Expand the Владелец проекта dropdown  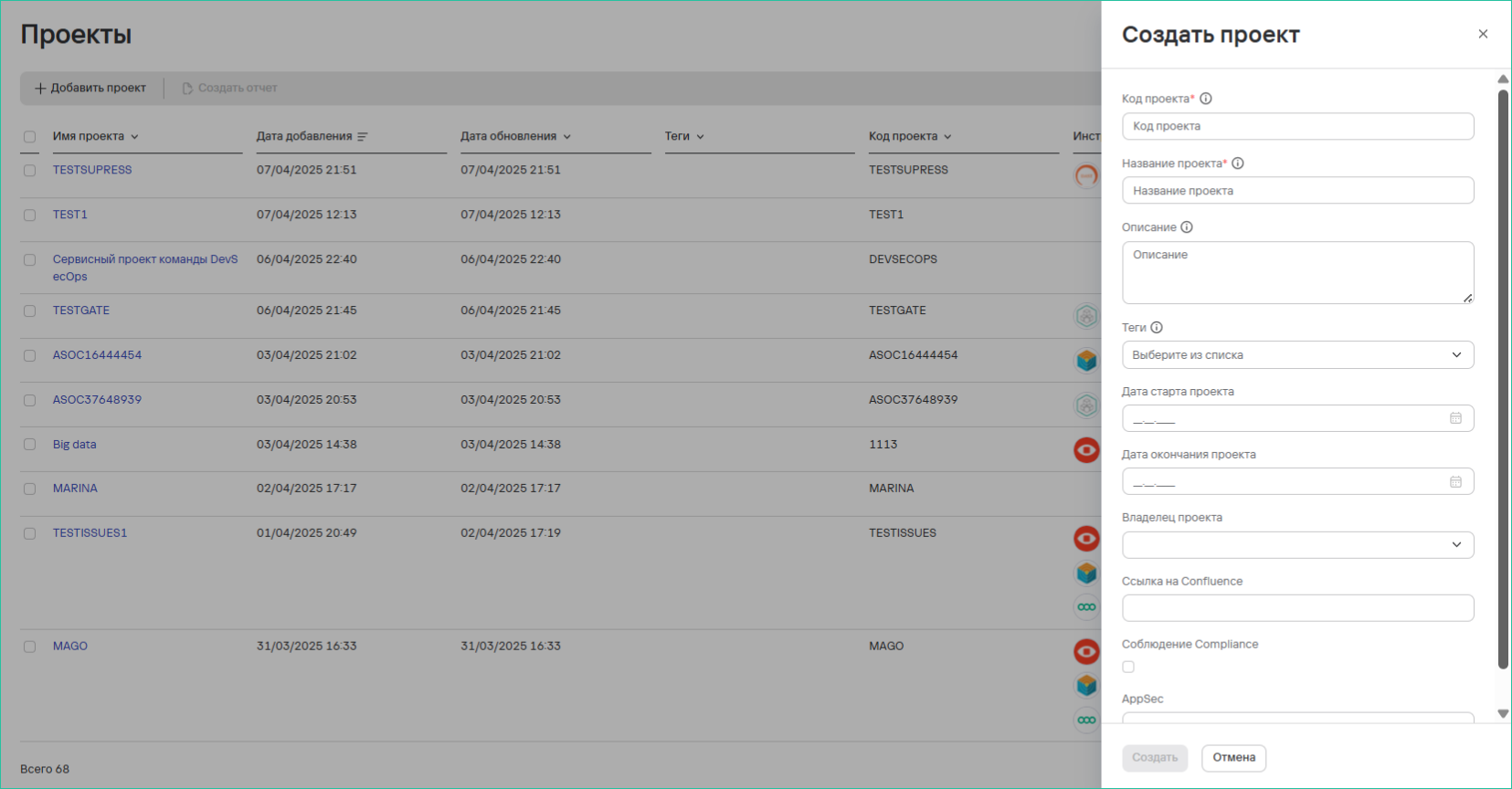click(x=1297, y=545)
